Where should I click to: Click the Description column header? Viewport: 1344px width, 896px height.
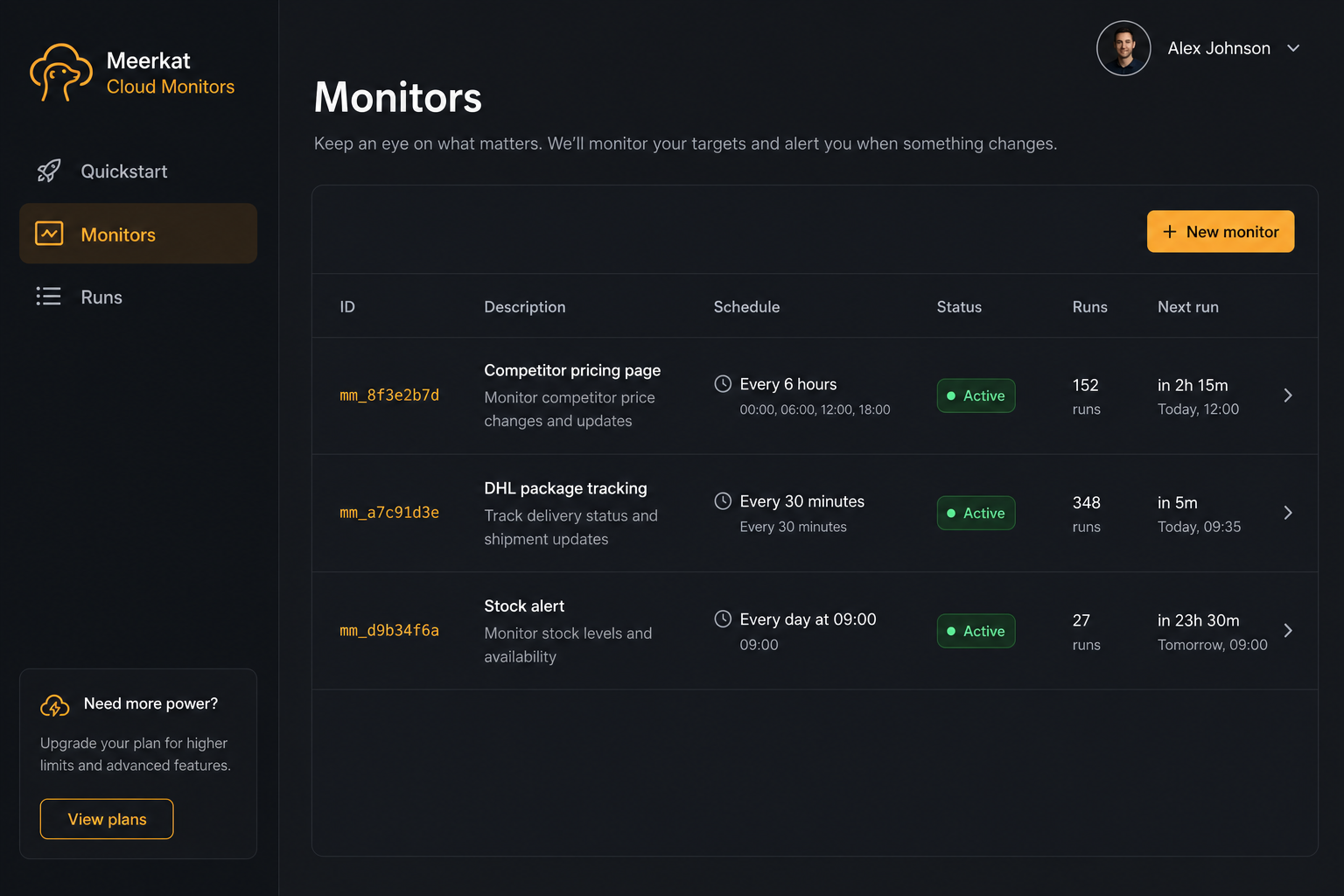point(525,307)
